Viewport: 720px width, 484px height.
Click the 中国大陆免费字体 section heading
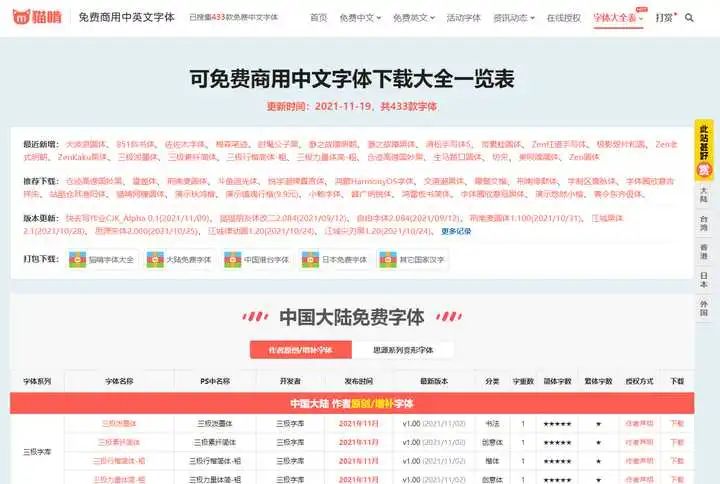(x=352, y=317)
